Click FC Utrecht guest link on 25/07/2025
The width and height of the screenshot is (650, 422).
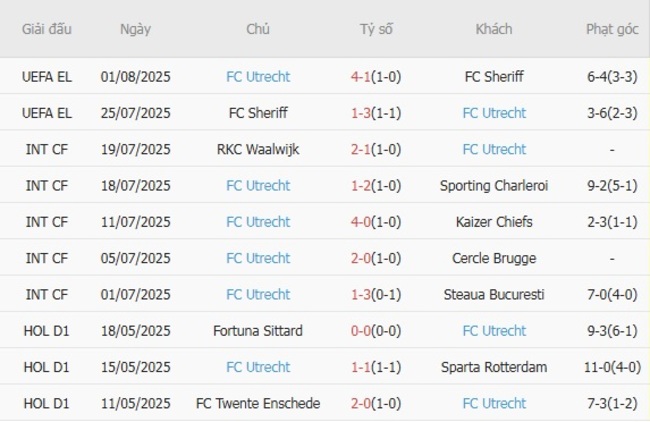click(x=494, y=113)
